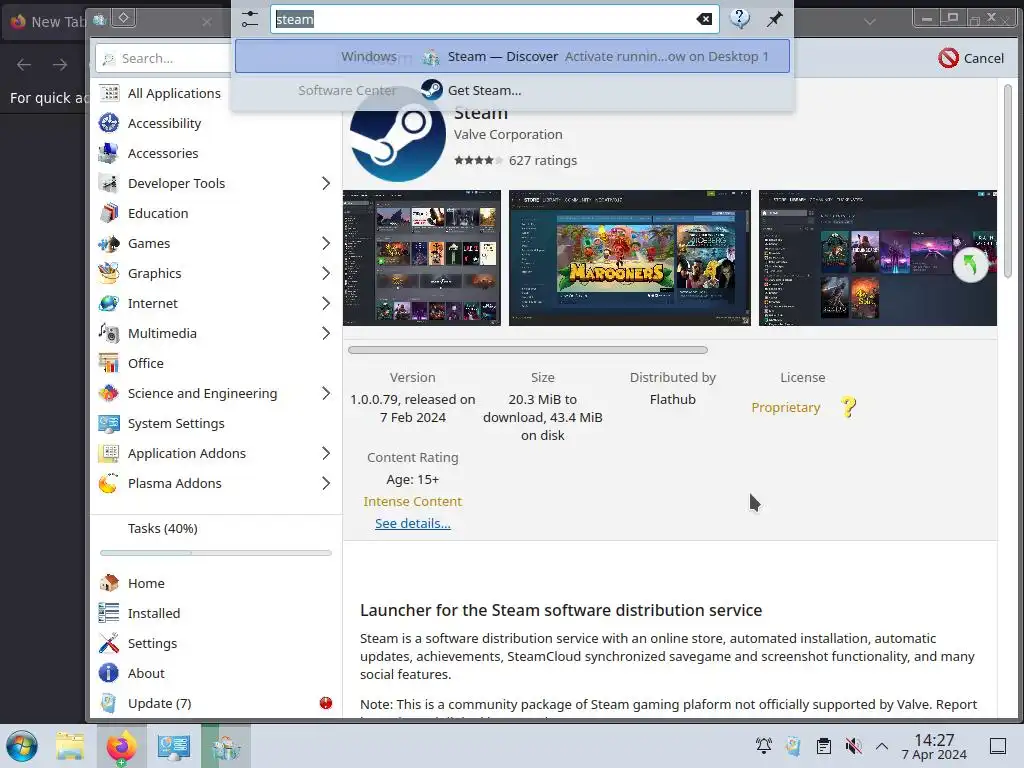Expand the Graphics subcategories arrow
The width and height of the screenshot is (1024, 768).
(326, 273)
